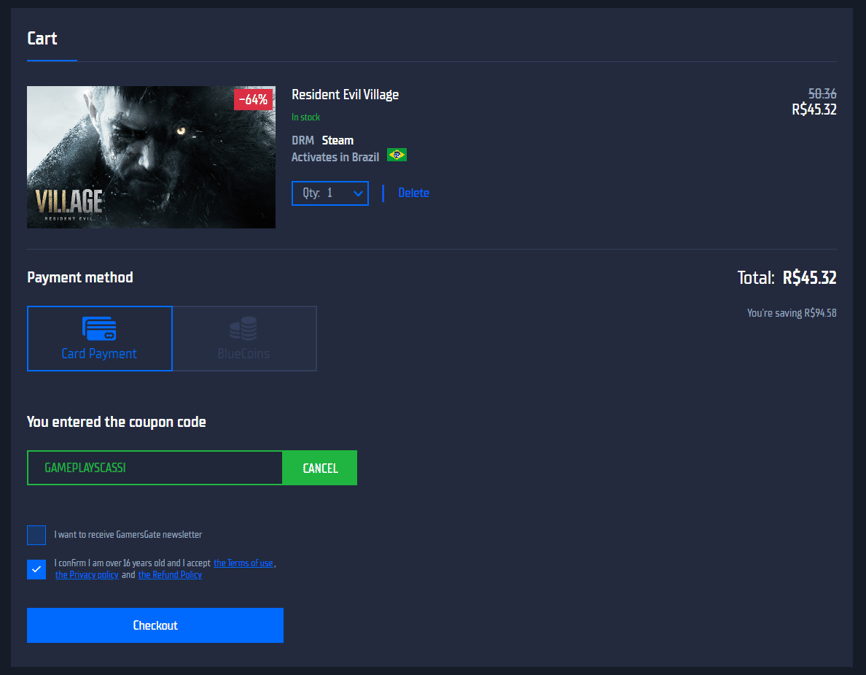Click the struck-through 50.36 original price
The image size is (866, 675).
point(822,94)
